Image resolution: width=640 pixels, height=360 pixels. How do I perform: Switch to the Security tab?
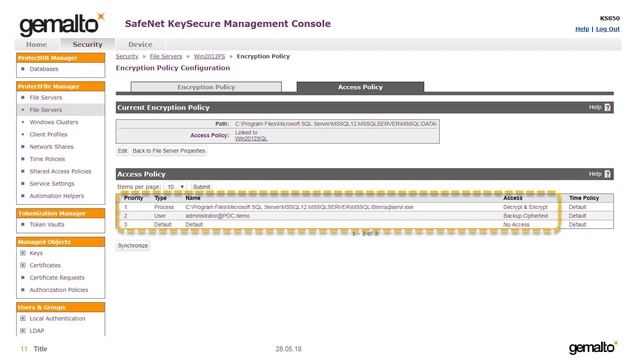(87, 44)
